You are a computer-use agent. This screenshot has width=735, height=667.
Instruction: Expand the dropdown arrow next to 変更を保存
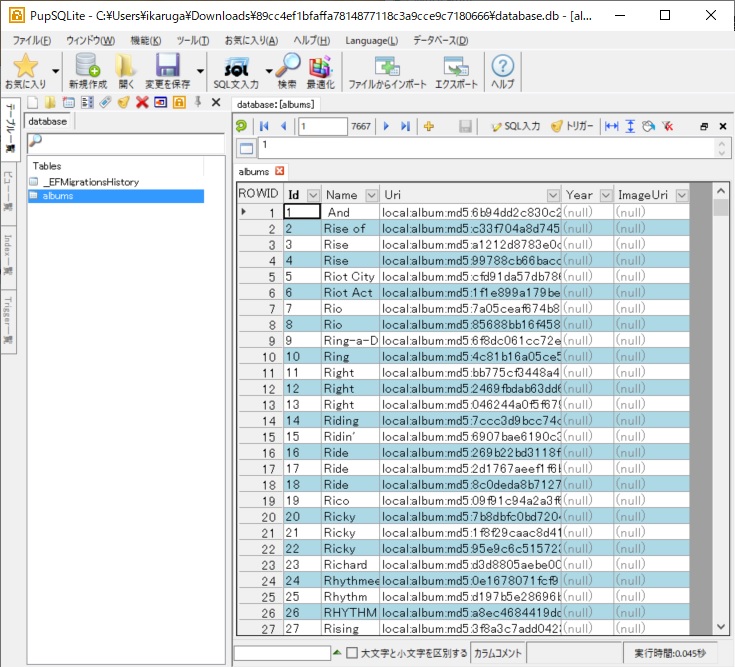pos(200,71)
